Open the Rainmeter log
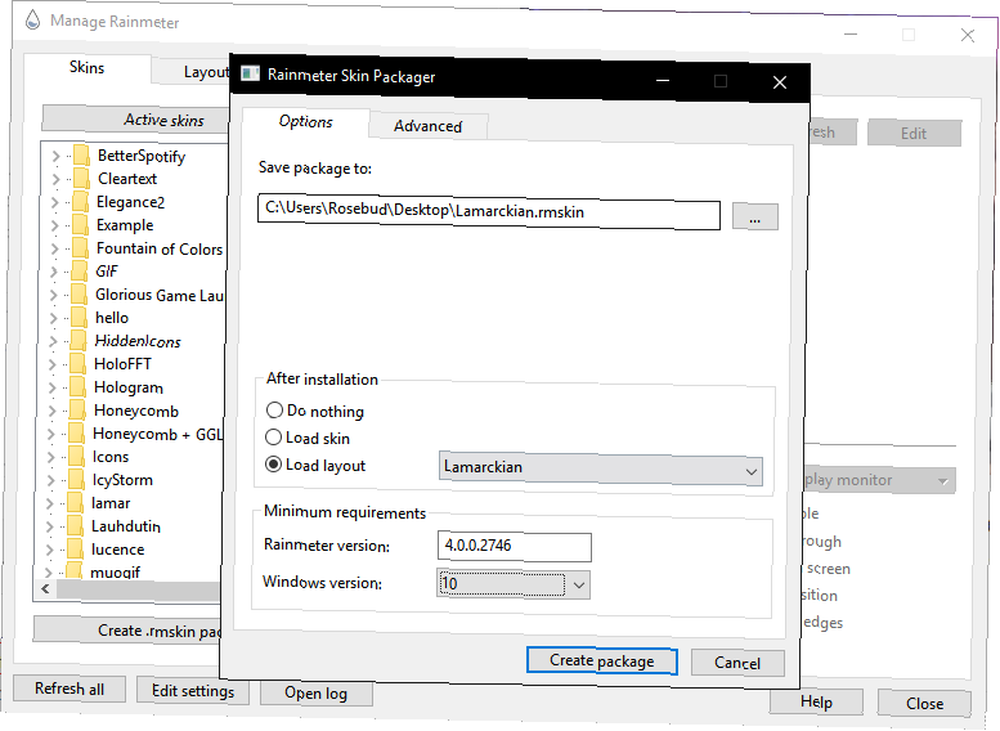 coord(316,693)
